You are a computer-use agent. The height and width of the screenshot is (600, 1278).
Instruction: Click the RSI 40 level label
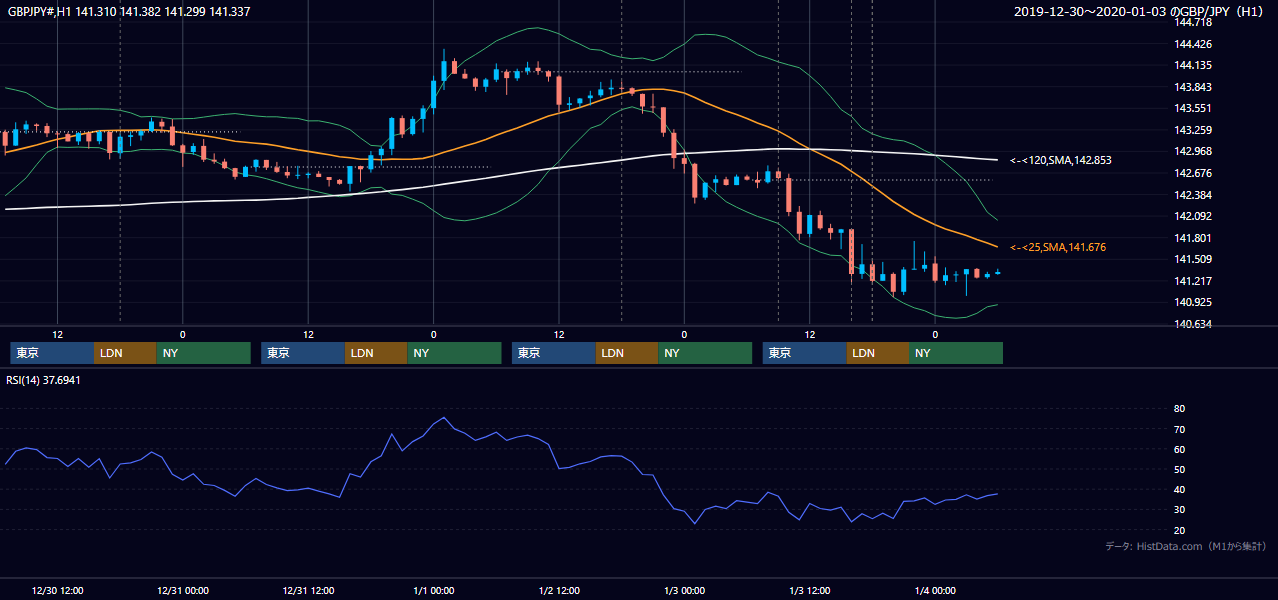click(1179, 490)
